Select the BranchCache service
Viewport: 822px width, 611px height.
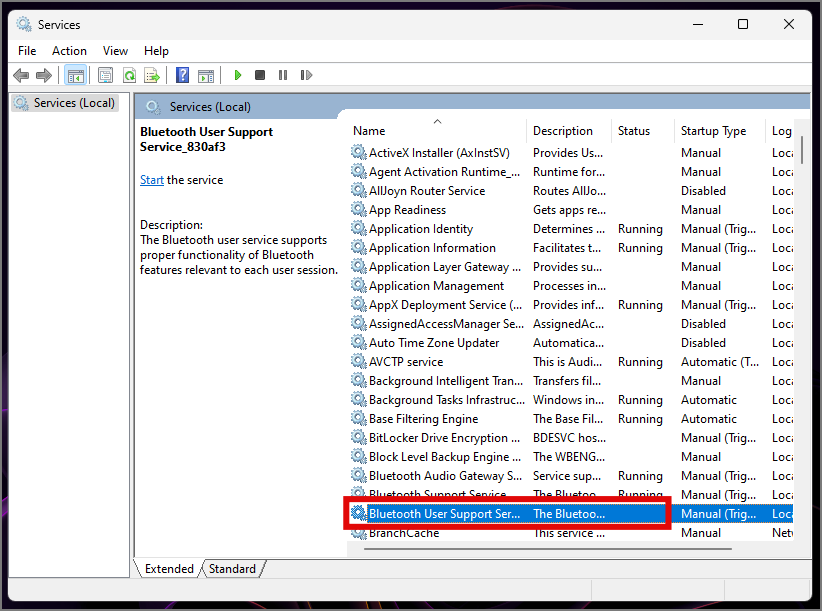[x=571, y=532]
